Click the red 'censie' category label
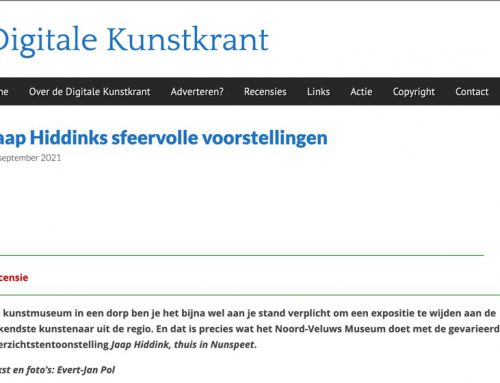 [14, 277]
